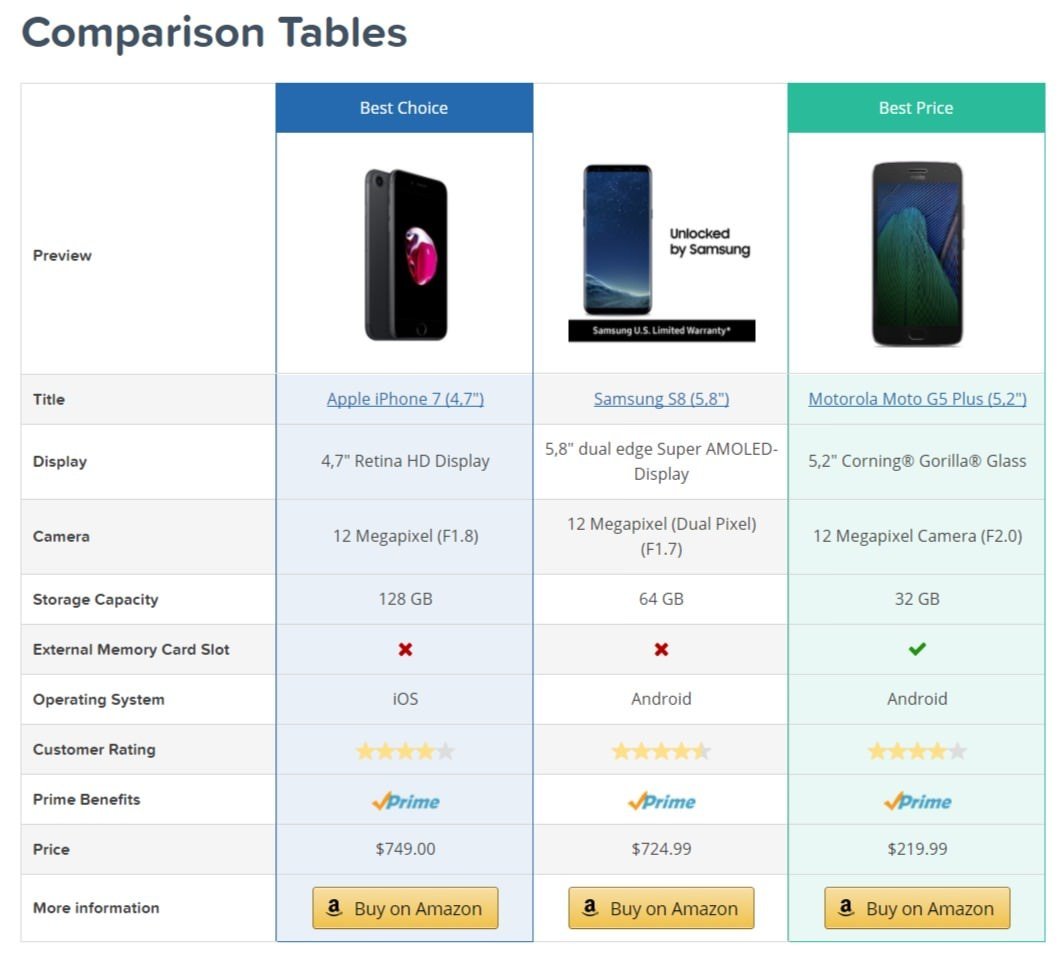Click the red cross under Samsung S8

pos(661,650)
